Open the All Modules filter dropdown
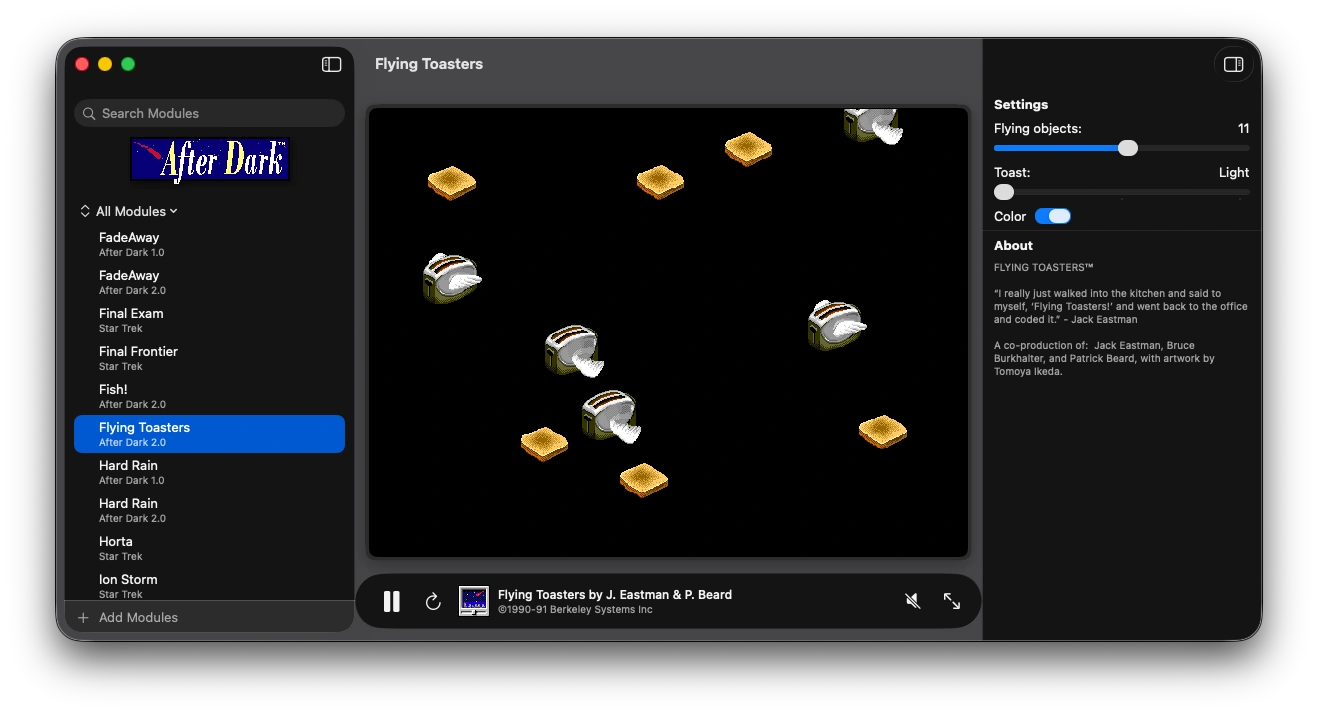This screenshot has height=715, width=1318. tap(128, 211)
